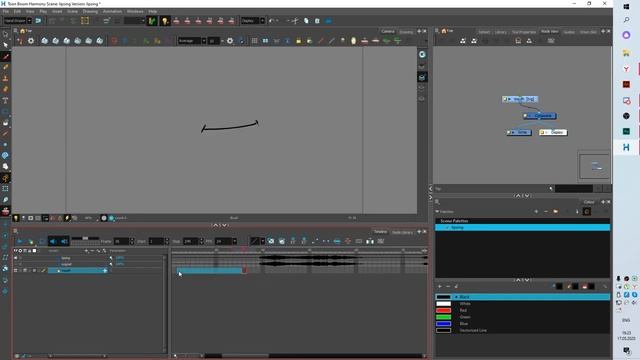The image size is (640, 360).
Task: Increase the Start stepper value
Action: [x=167, y=240]
